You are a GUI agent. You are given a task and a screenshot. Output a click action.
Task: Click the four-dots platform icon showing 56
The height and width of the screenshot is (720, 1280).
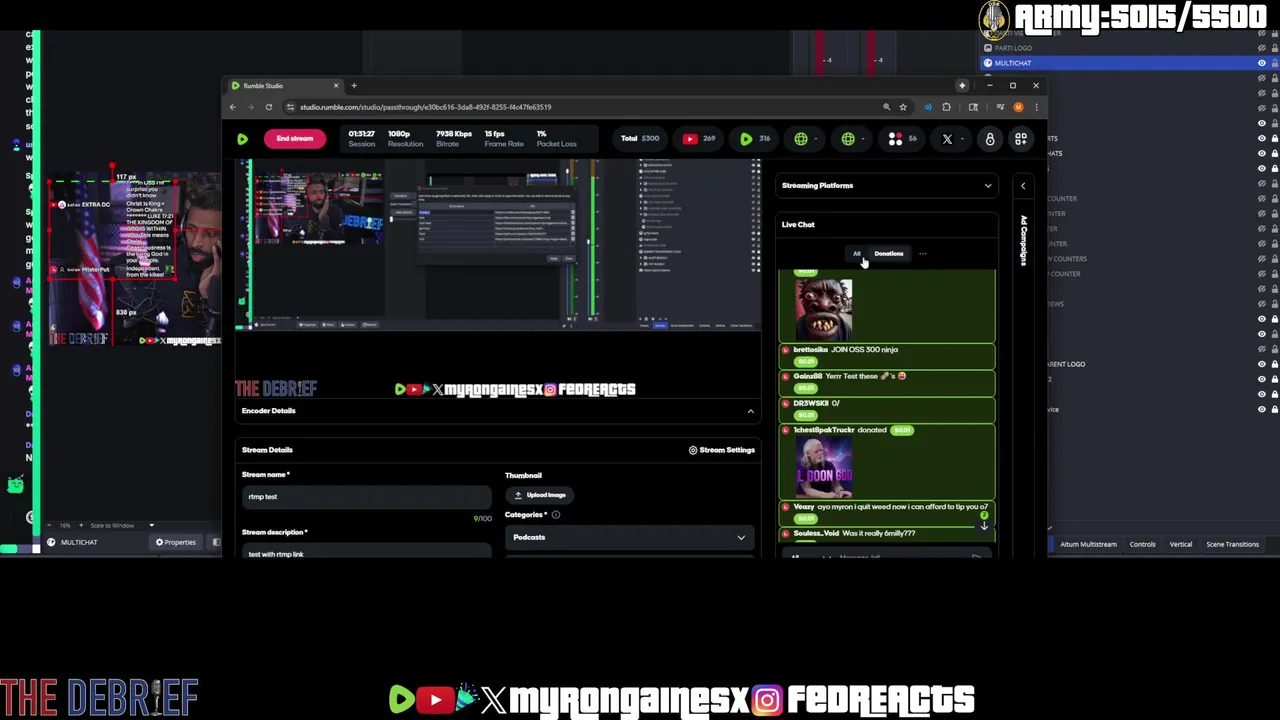902,139
